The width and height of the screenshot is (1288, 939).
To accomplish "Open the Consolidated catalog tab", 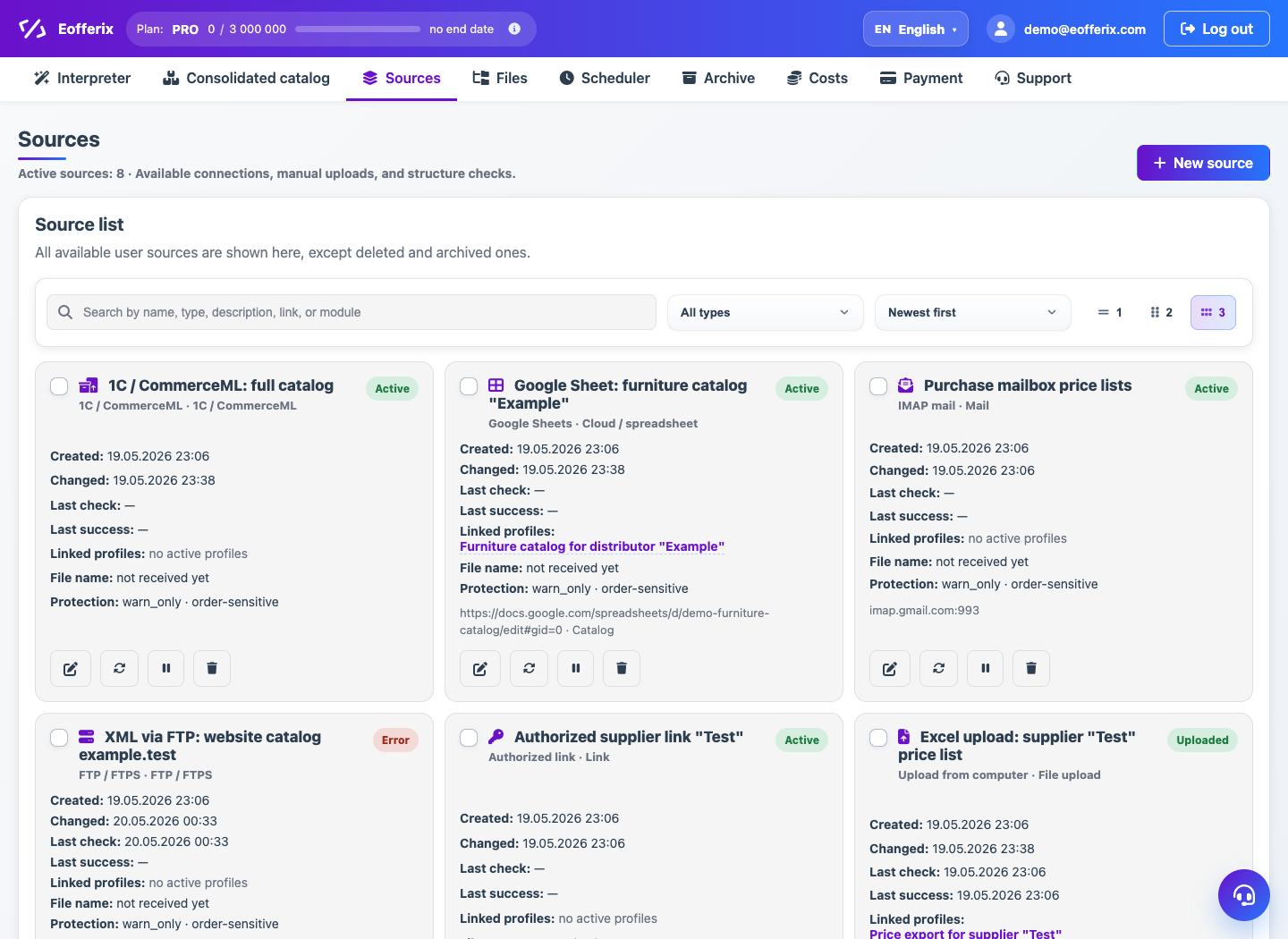I will pyautogui.click(x=246, y=78).
